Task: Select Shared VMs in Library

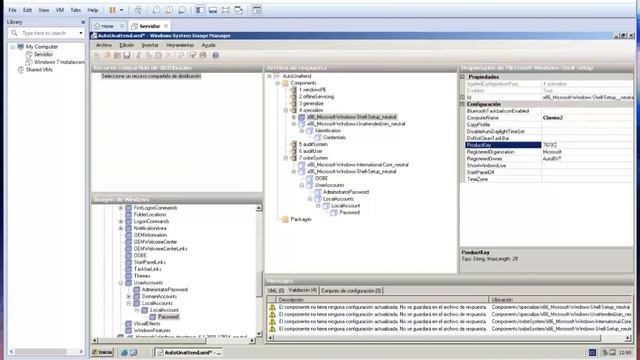Action: tap(39, 70)
